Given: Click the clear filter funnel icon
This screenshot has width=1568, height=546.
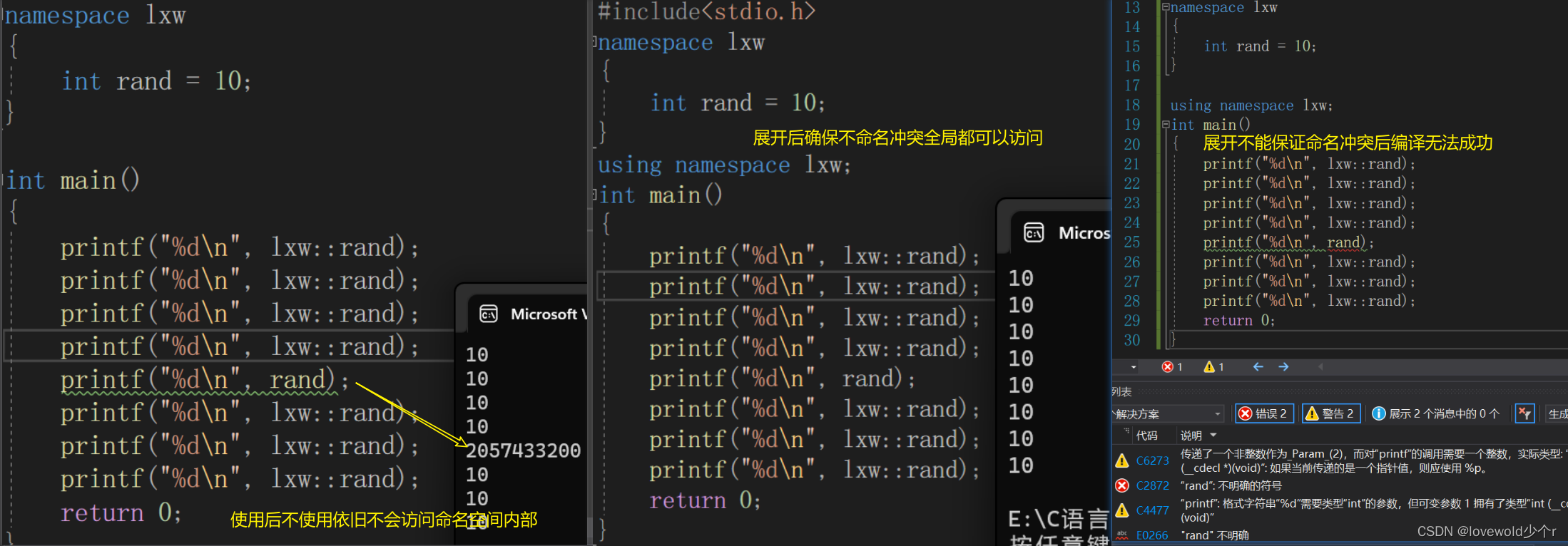Looking at the screenshot, I should click(1524, 413).
